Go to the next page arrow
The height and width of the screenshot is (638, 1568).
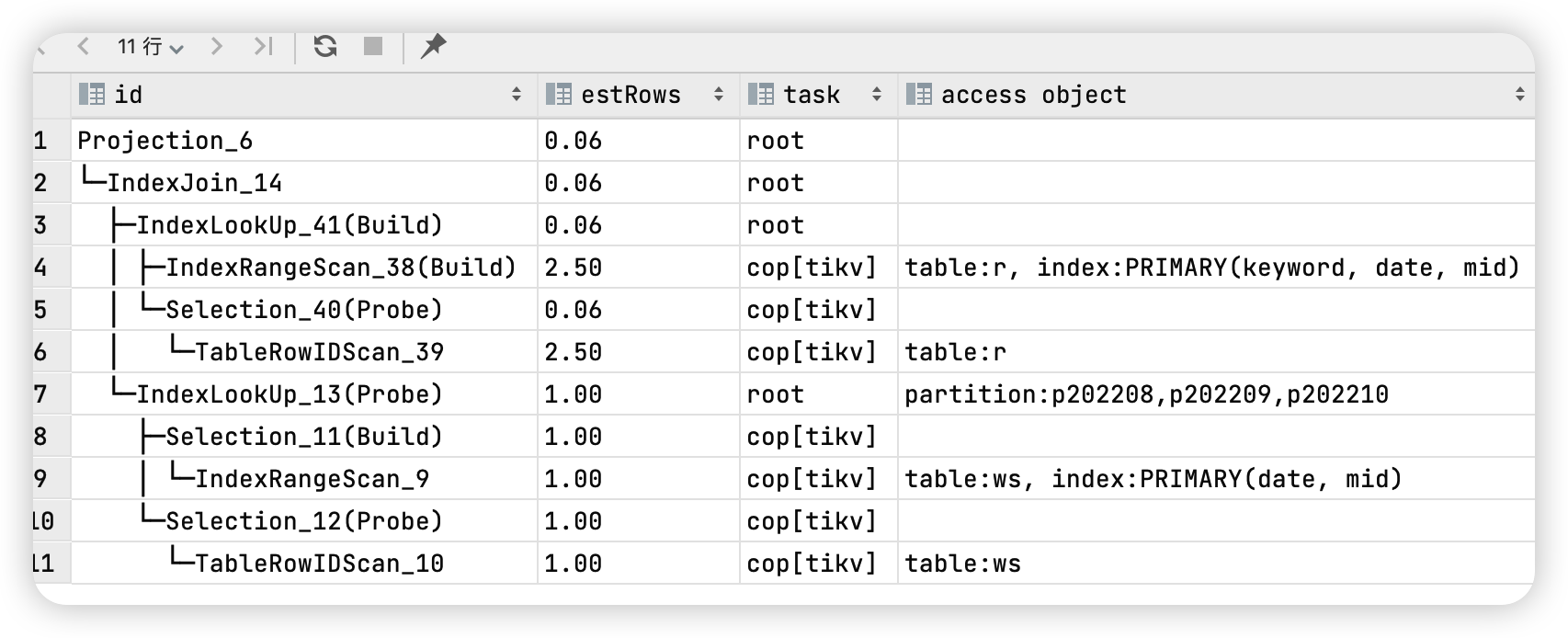click(217, 46)
